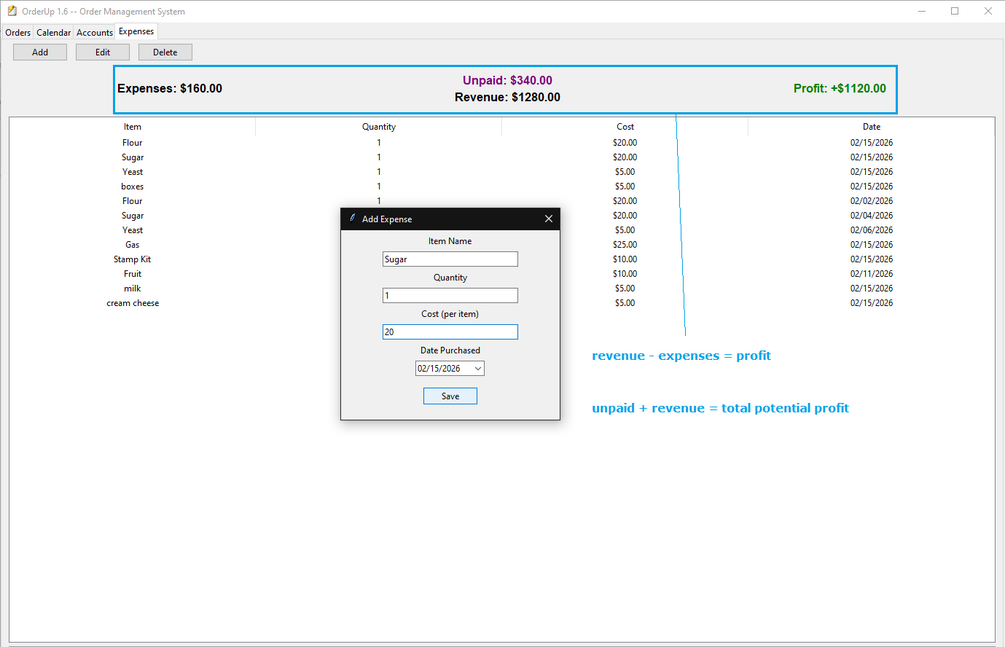Open the Calendar tab
Screen dimensions: 1005x647
[53, 32]
